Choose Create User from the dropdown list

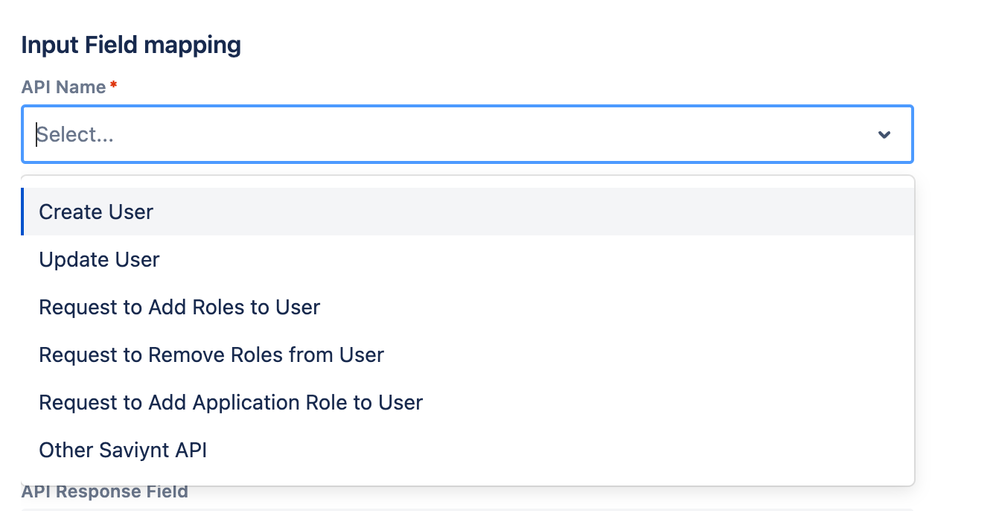[468, 212]
